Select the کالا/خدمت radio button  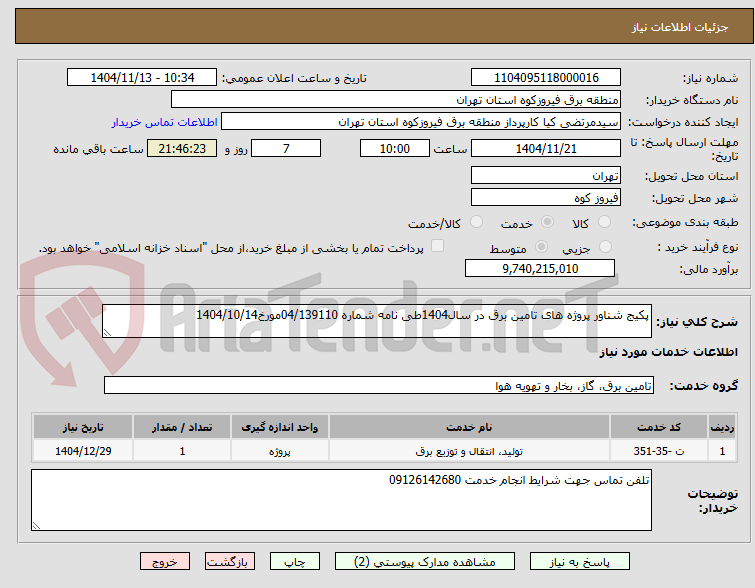[476, 222]
